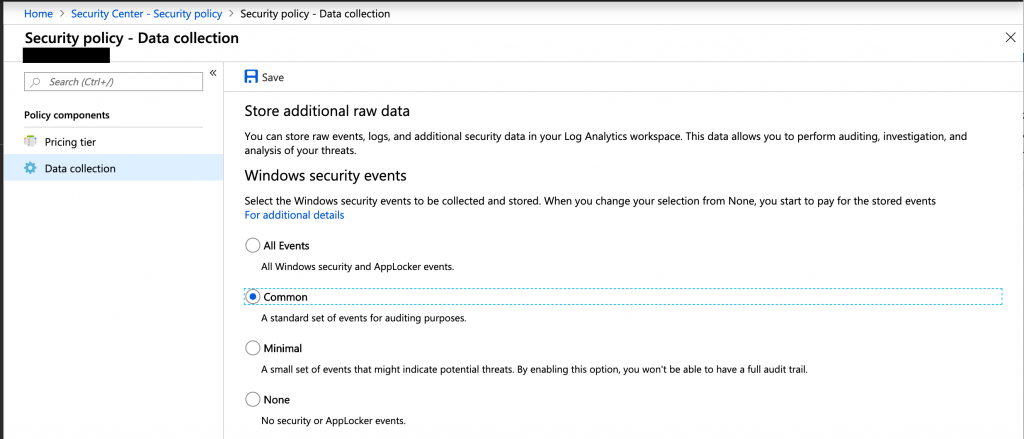The width and height of the screenshot is (1024, 439).
Task: Choose the Minimal radio option
Action: pyautogui.click(x=252, y=348)
